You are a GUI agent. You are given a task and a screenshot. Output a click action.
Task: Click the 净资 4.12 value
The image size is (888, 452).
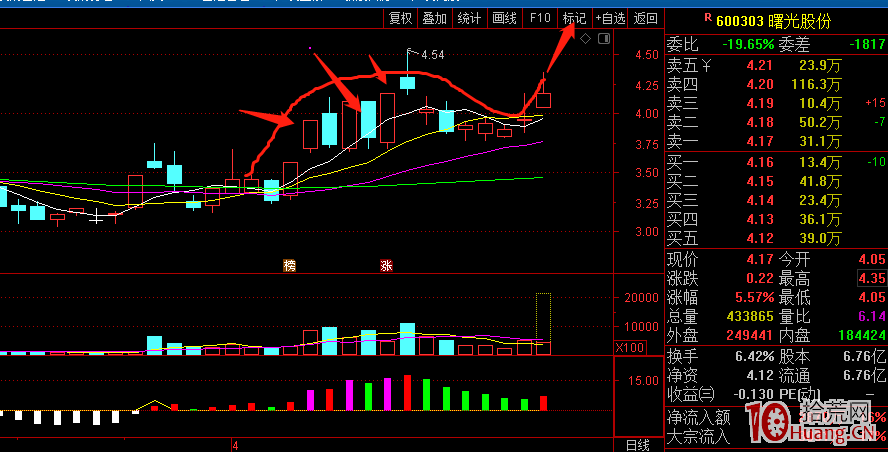(759, 376)
